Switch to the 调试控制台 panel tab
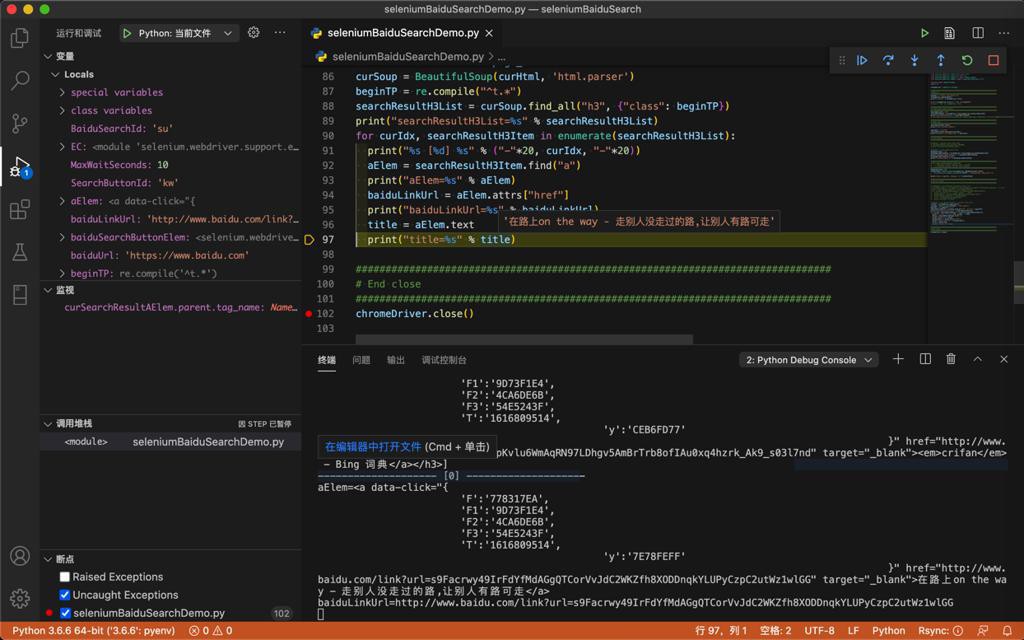The image size is (1024, 640). (x=444, y=360)
